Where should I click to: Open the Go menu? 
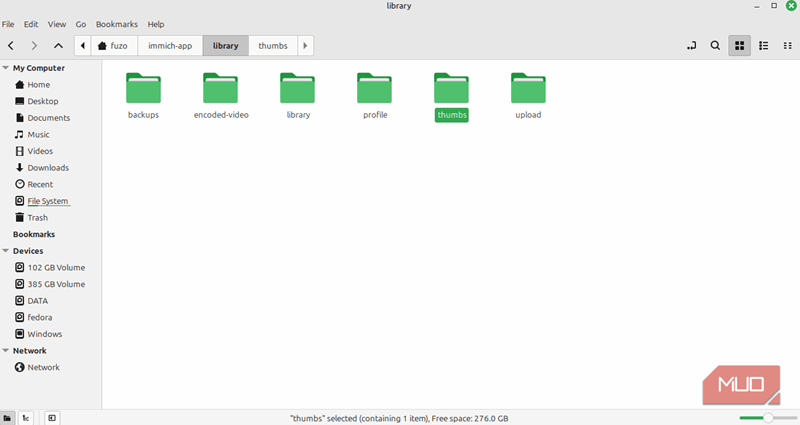point(81,24)
